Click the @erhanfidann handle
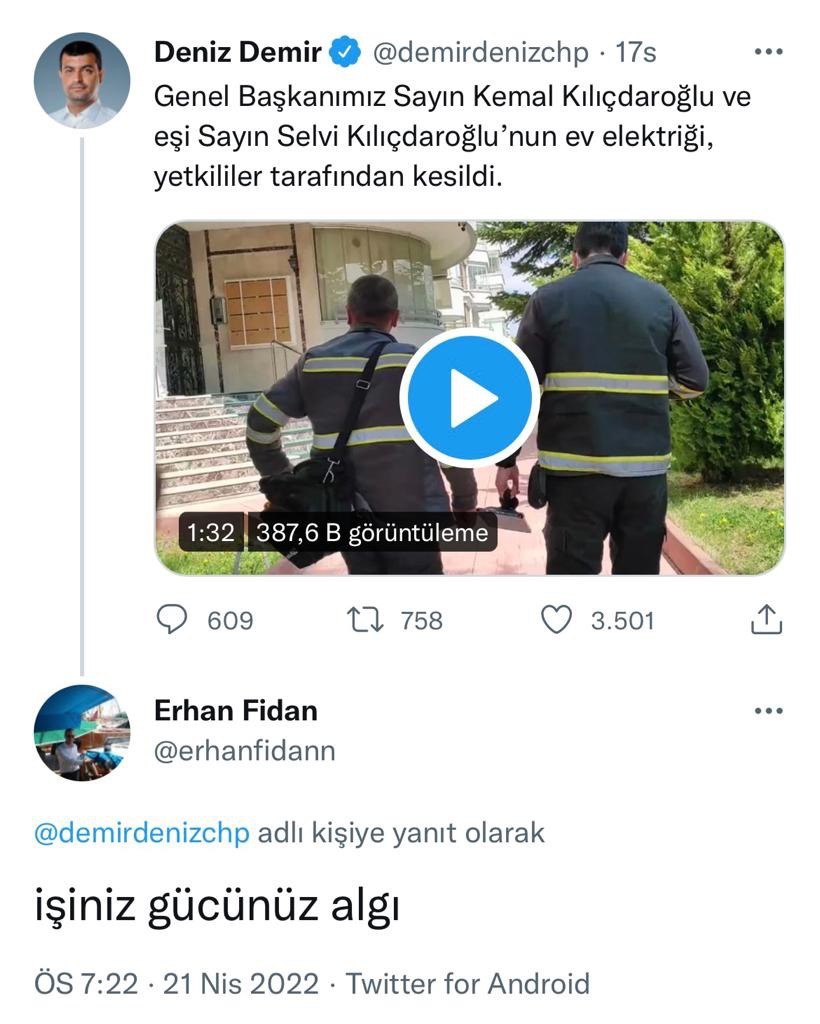The width and height of the screenshot is (820, 1024). point(245,751)
